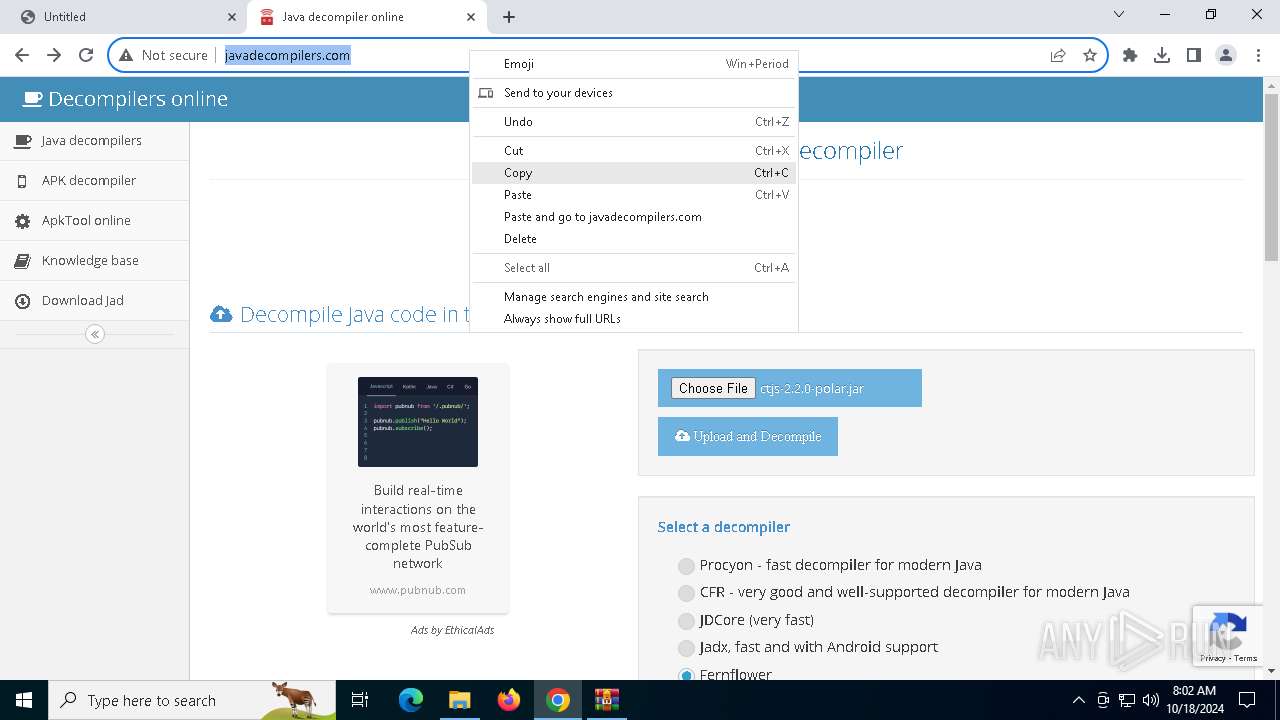Select the CFR decompiler radio
Screen dimensions: 1280x720
686,593
